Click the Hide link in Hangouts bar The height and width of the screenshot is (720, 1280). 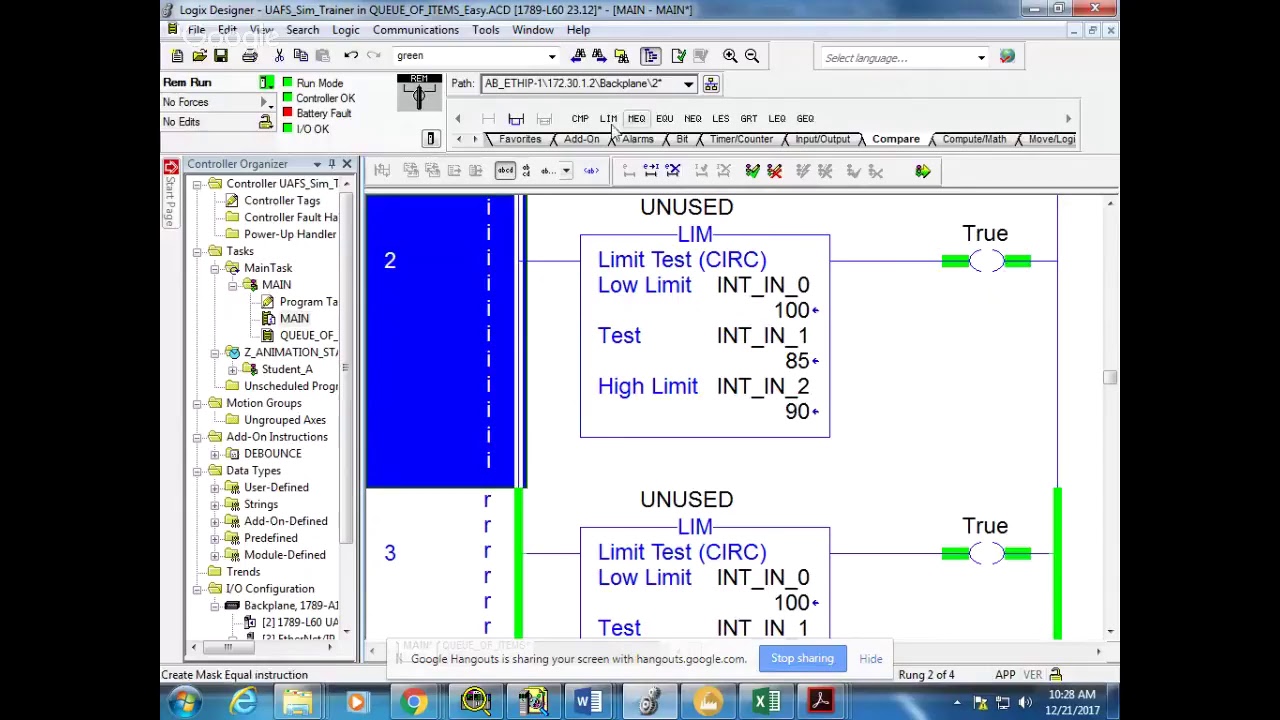point(871,659)
